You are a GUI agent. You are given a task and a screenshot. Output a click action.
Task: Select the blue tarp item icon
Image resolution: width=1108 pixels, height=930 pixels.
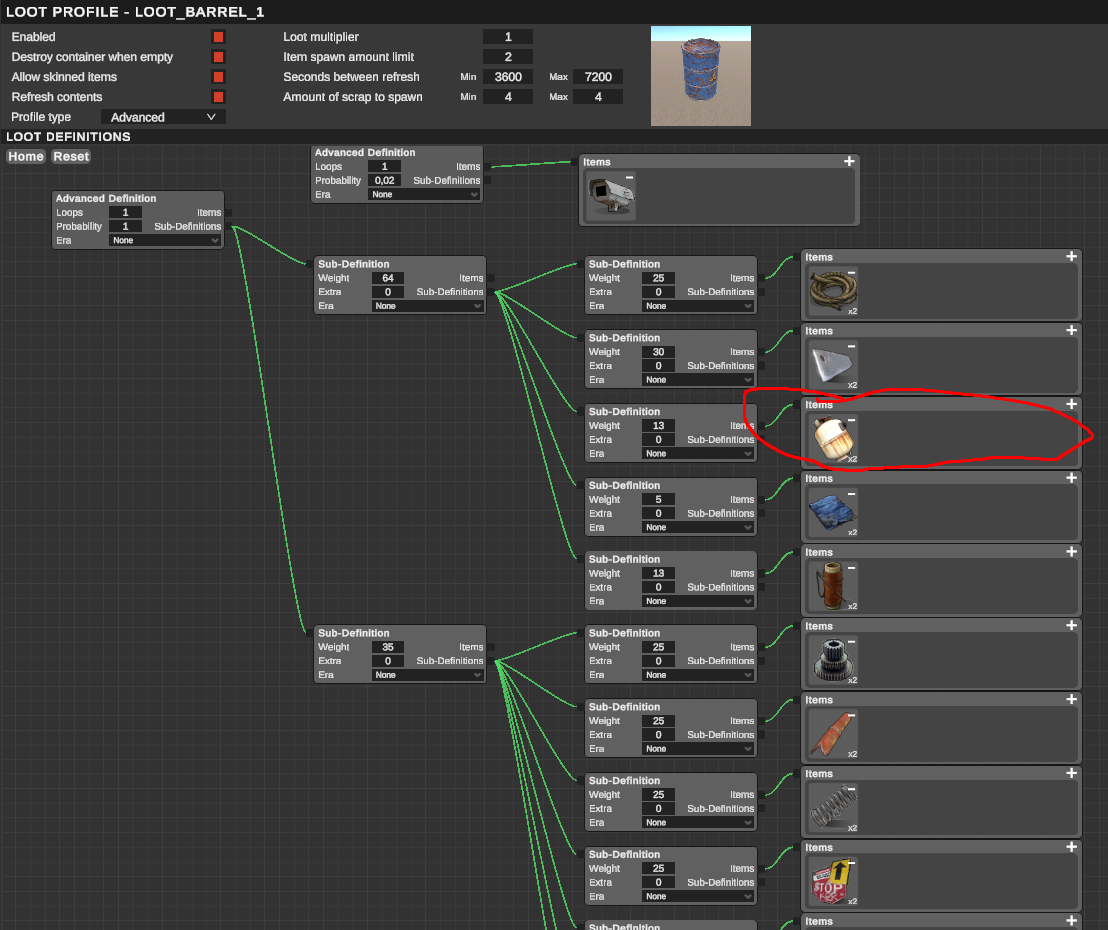tap(832, 513)
